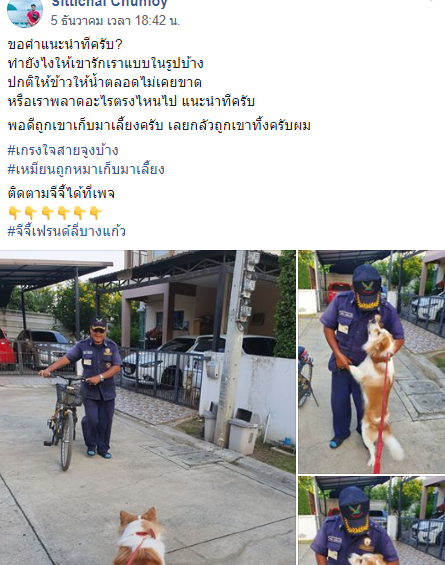
Task: Click the second pointing-down hand emoji
Action: [x=31, y=213]
